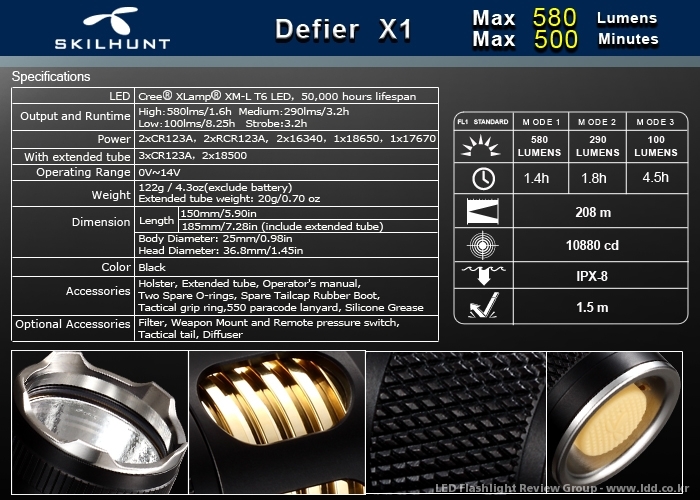700x500 pixels.
Task: Click the 2xCR123A battery options text
Action: click(x=287, y=138)
